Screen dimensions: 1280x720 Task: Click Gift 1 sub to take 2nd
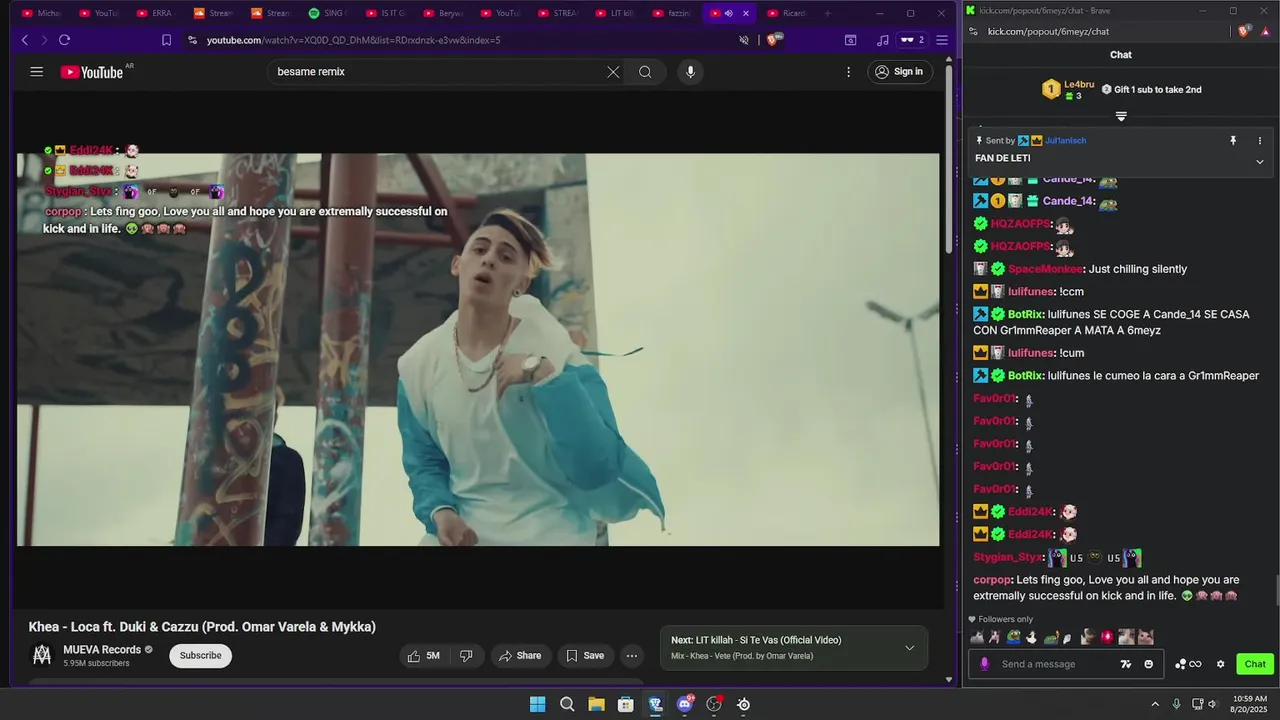pyautogui.click(x=1151, y=89)
